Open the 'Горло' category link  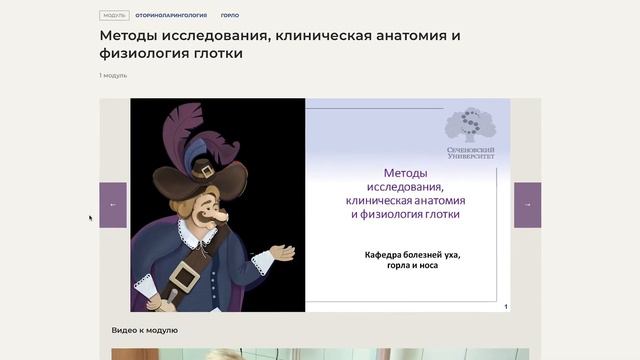point(230,16)
